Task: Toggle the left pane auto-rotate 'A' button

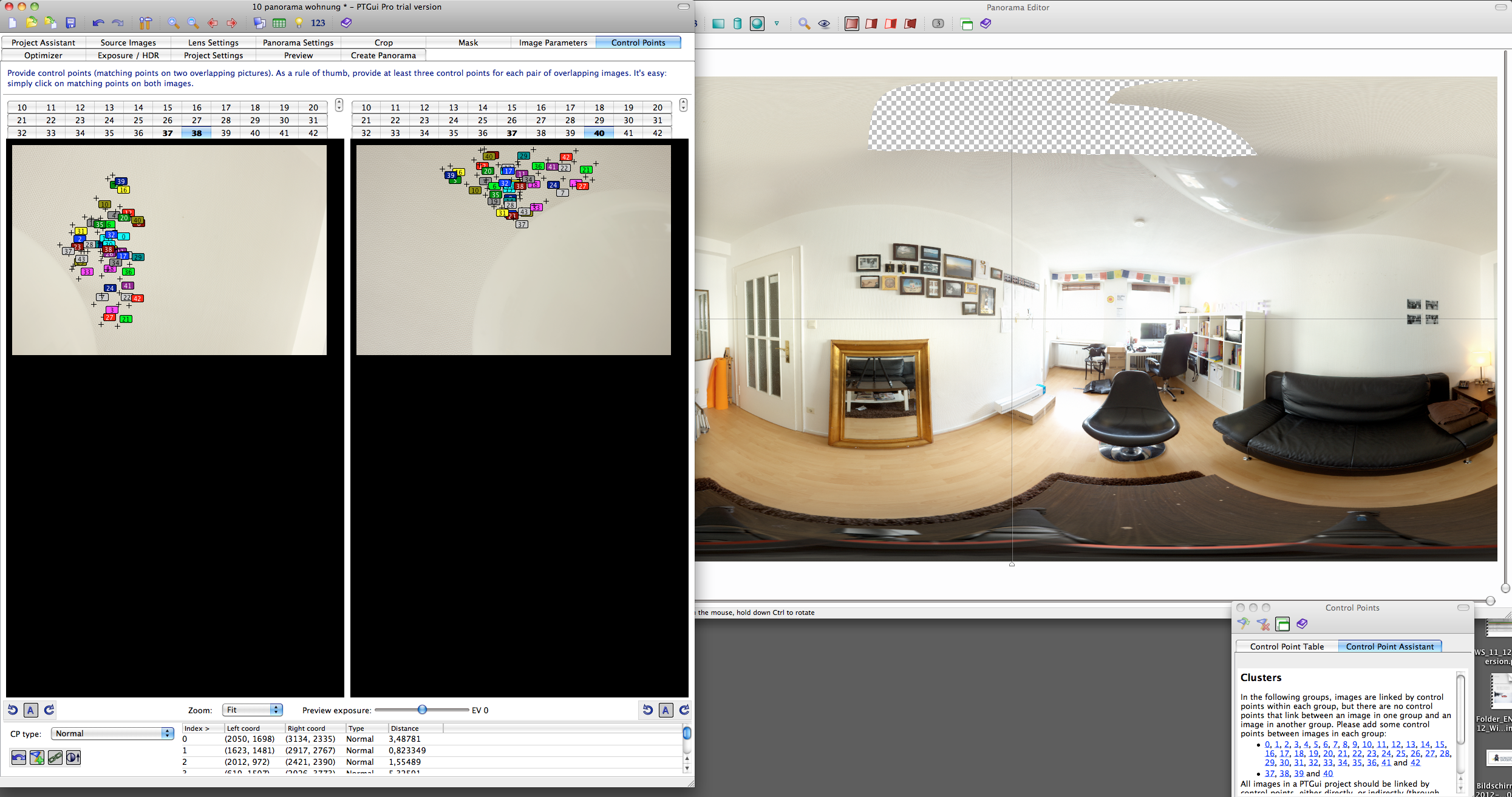Action: [31, 710]
